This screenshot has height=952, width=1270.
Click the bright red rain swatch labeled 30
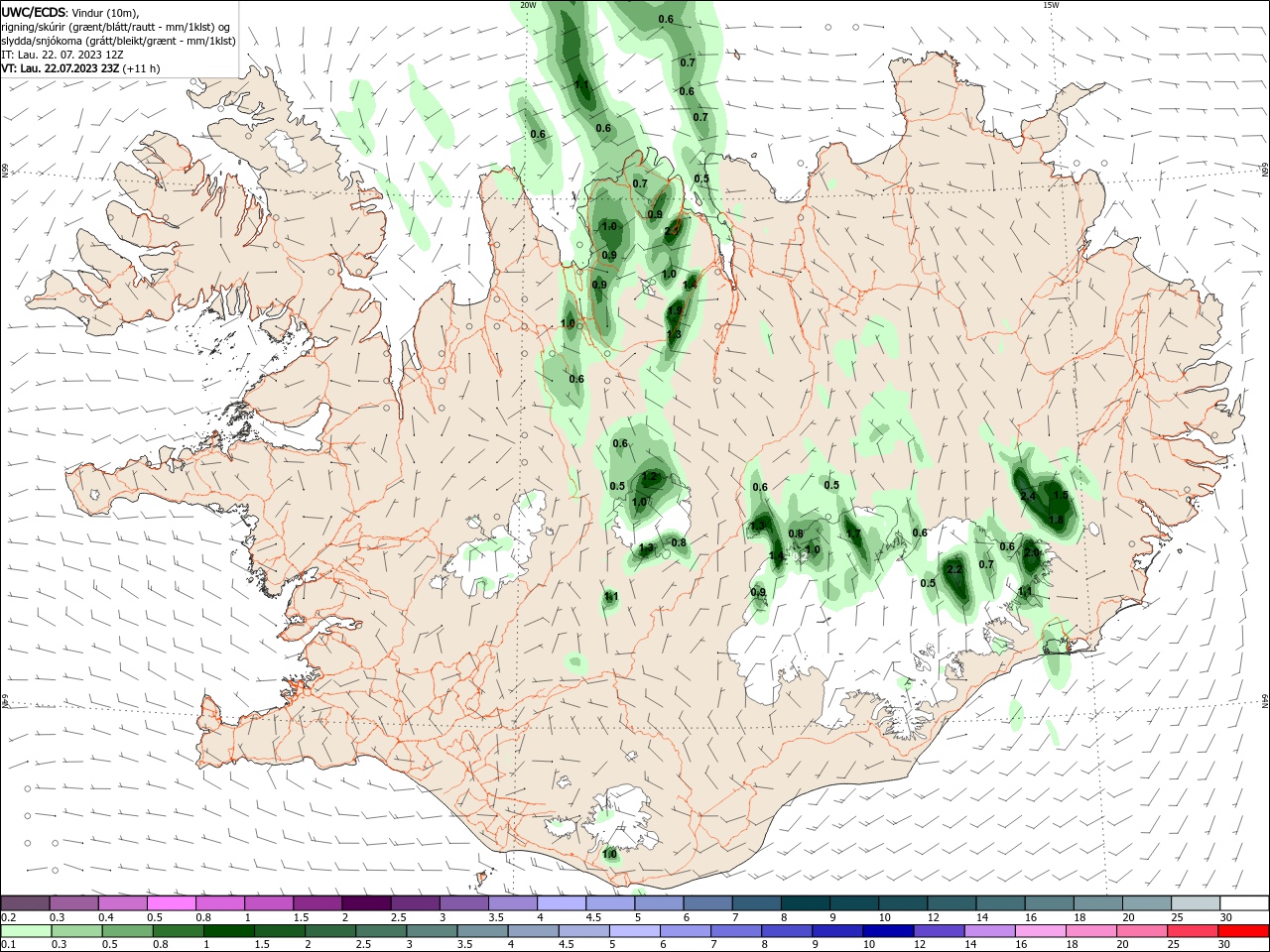(1243, 931)
